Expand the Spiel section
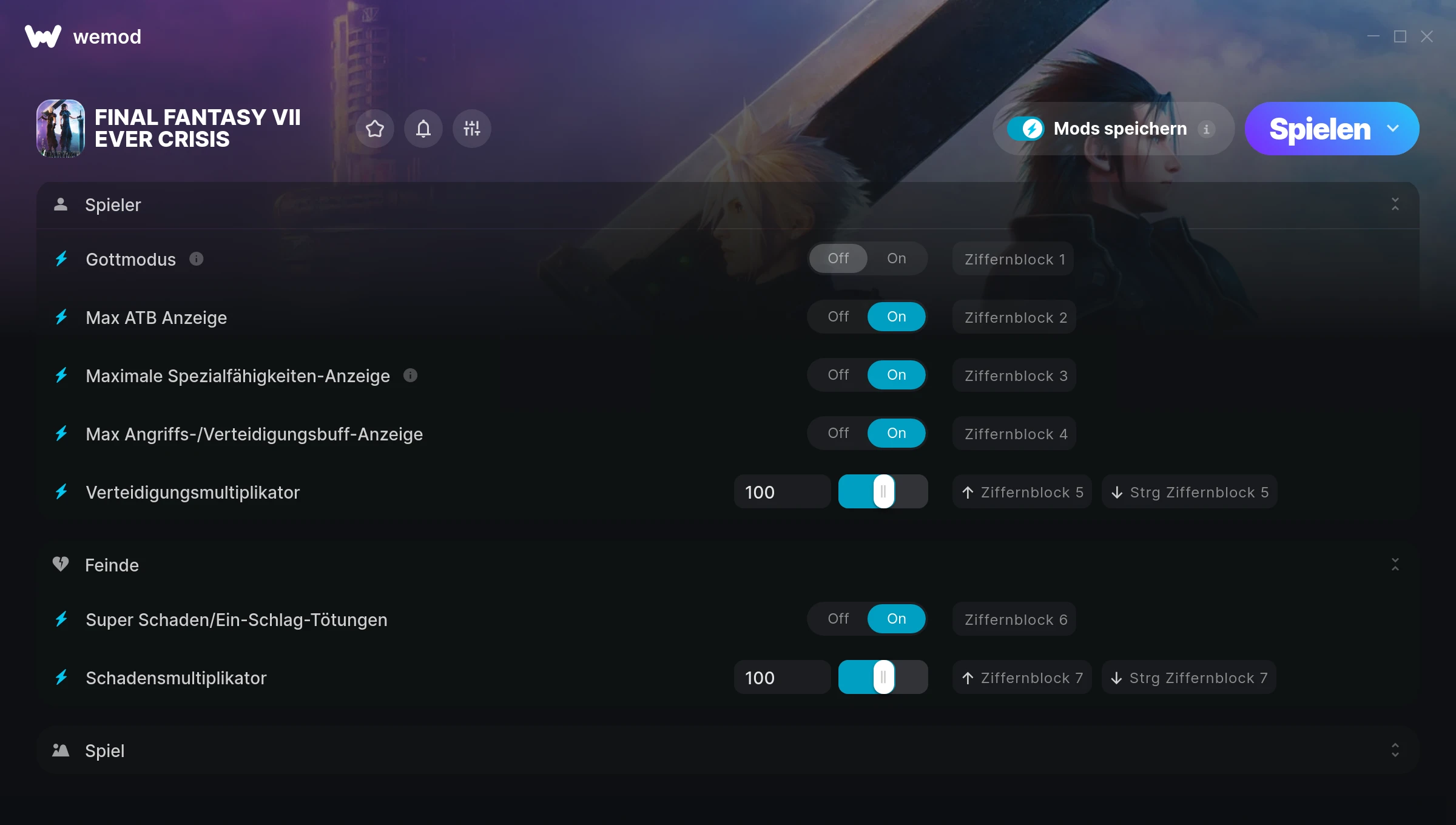Screen dimensions: 1456x825 click(1395, 750)
